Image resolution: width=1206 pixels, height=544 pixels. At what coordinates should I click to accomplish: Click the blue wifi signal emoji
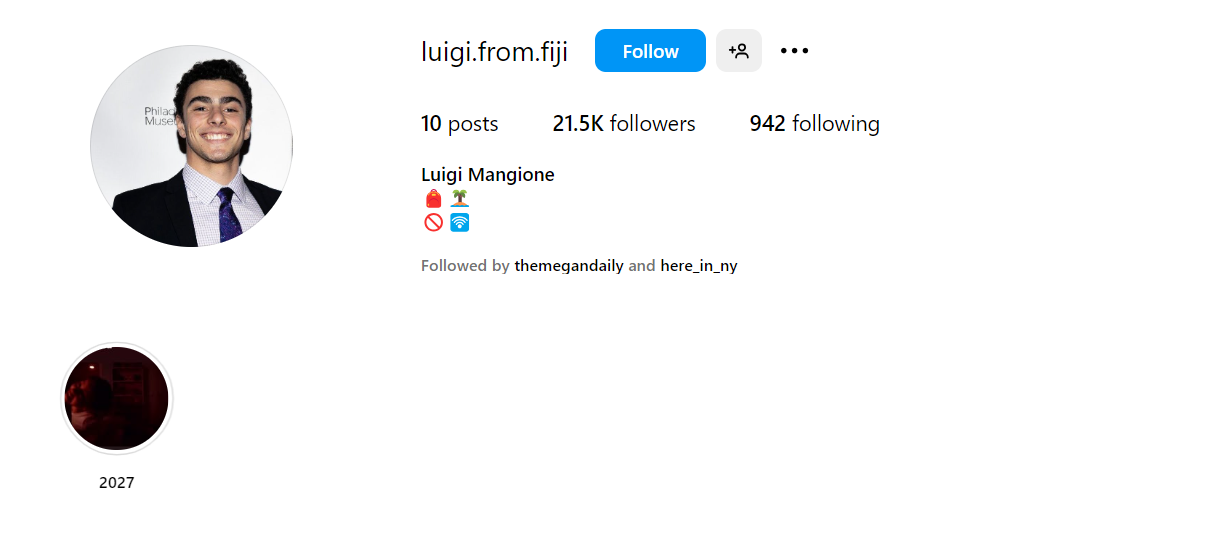click(x=459, y=222)
